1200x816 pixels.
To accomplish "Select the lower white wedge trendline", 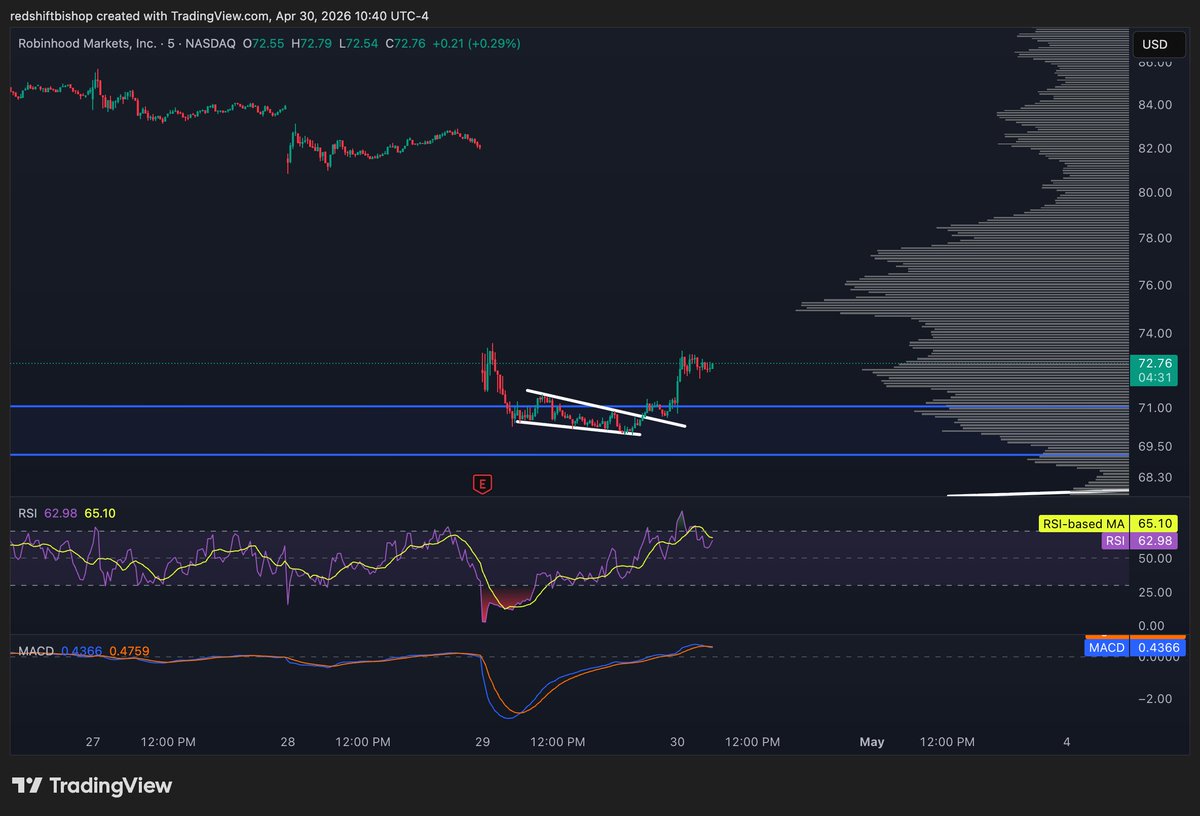I will point(578,428).
